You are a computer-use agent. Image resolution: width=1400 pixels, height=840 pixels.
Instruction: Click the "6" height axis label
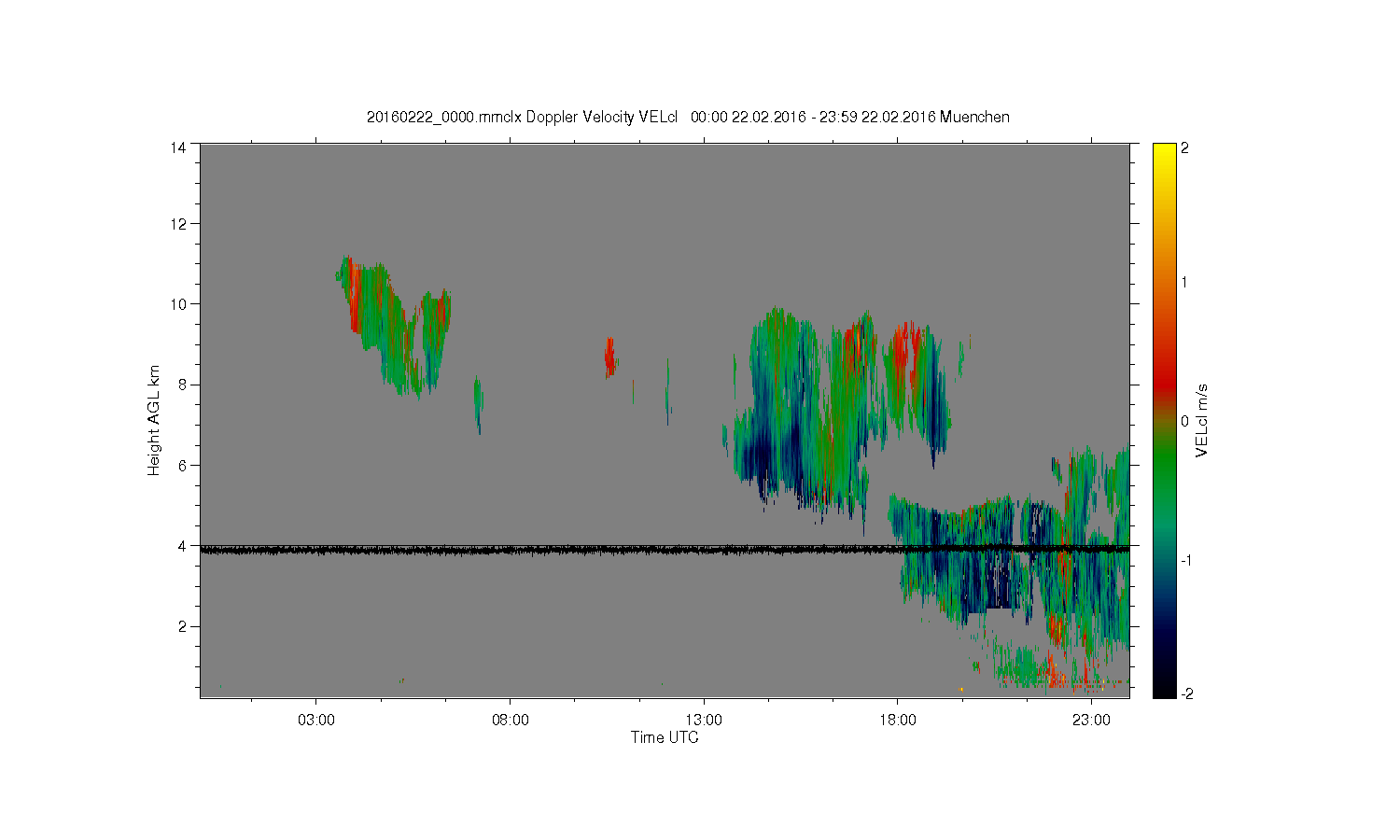pos(181,465)
